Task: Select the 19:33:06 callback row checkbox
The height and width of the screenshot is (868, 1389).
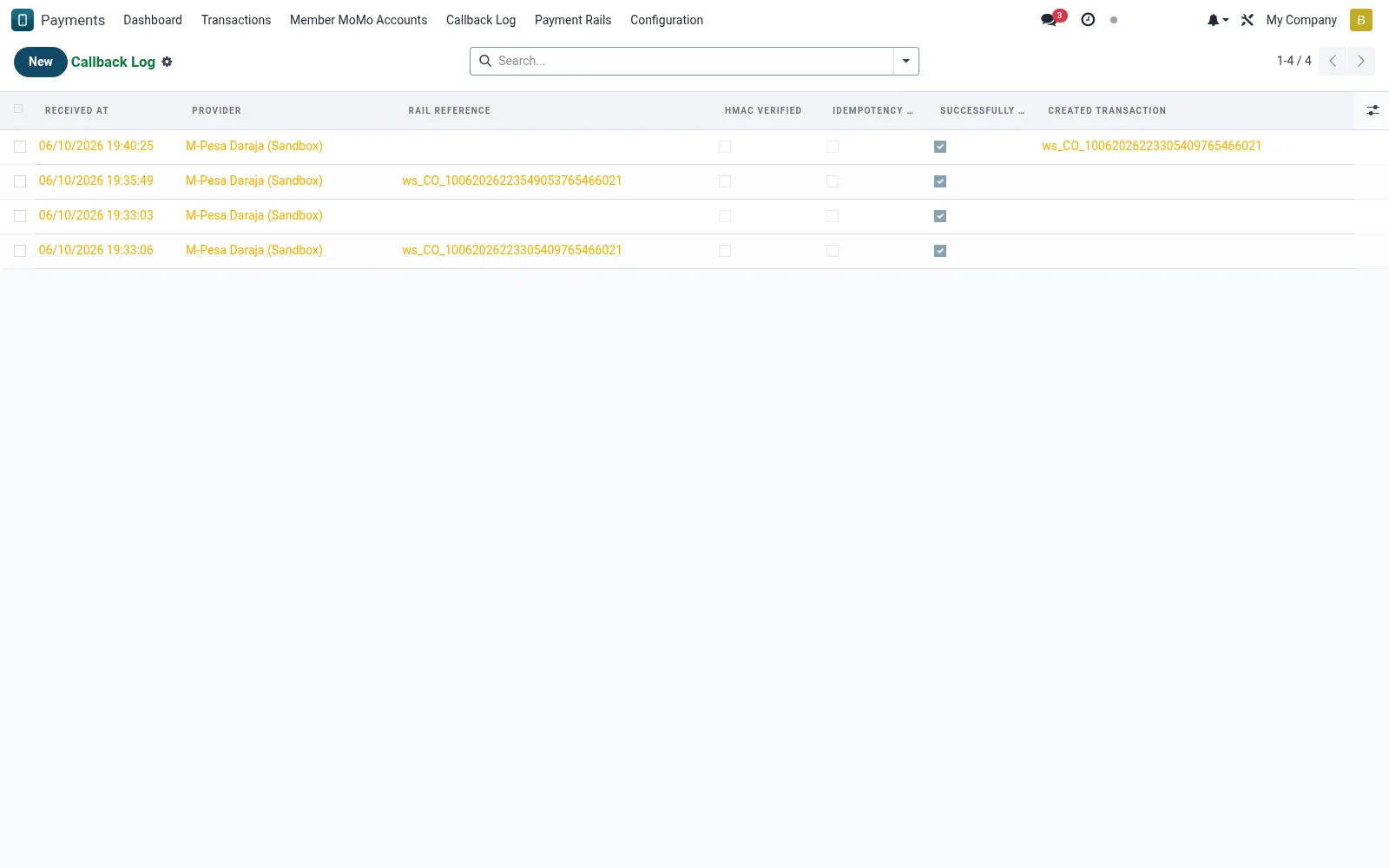Action: (20, 251)
